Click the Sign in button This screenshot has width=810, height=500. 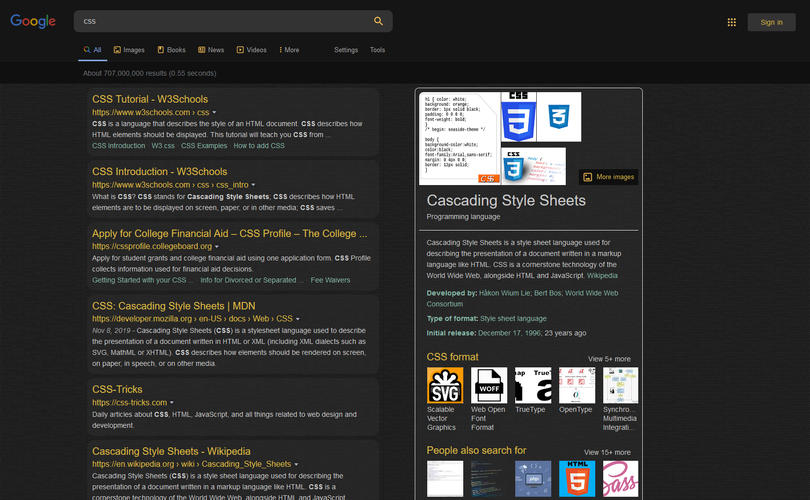771,22
